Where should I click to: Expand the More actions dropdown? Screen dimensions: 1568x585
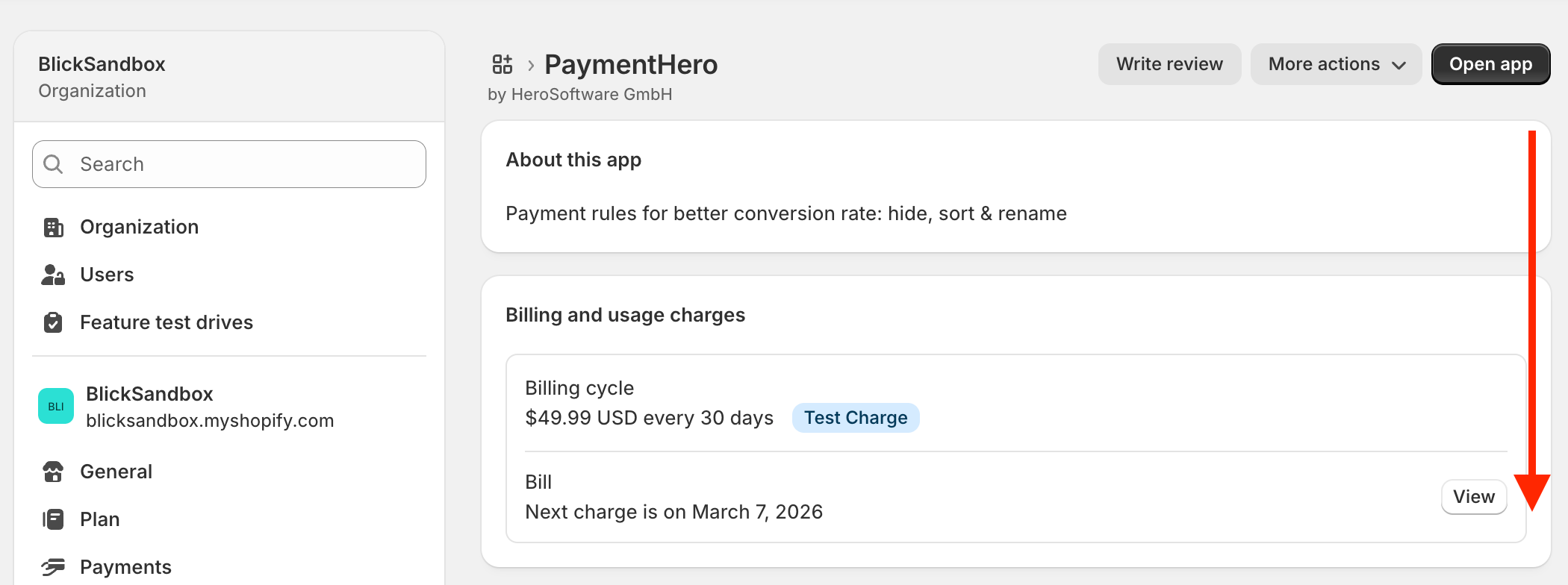pyautogui.click(x=1336, y=64)
